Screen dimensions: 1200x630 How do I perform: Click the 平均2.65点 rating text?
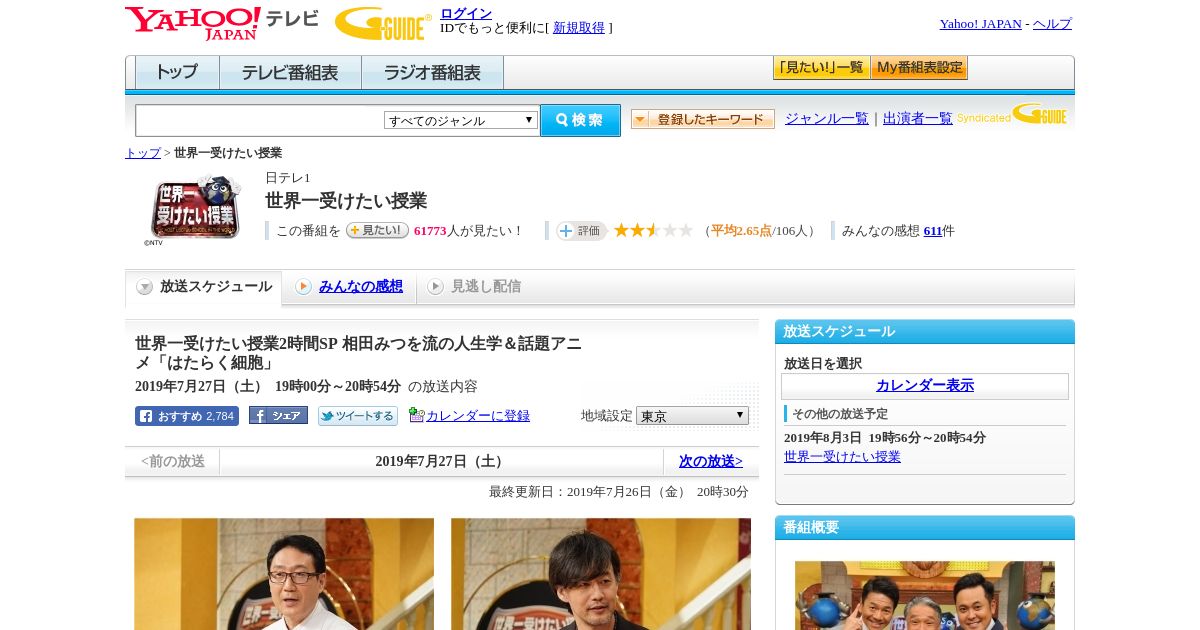pyautogui.click(x=741, y=231)
